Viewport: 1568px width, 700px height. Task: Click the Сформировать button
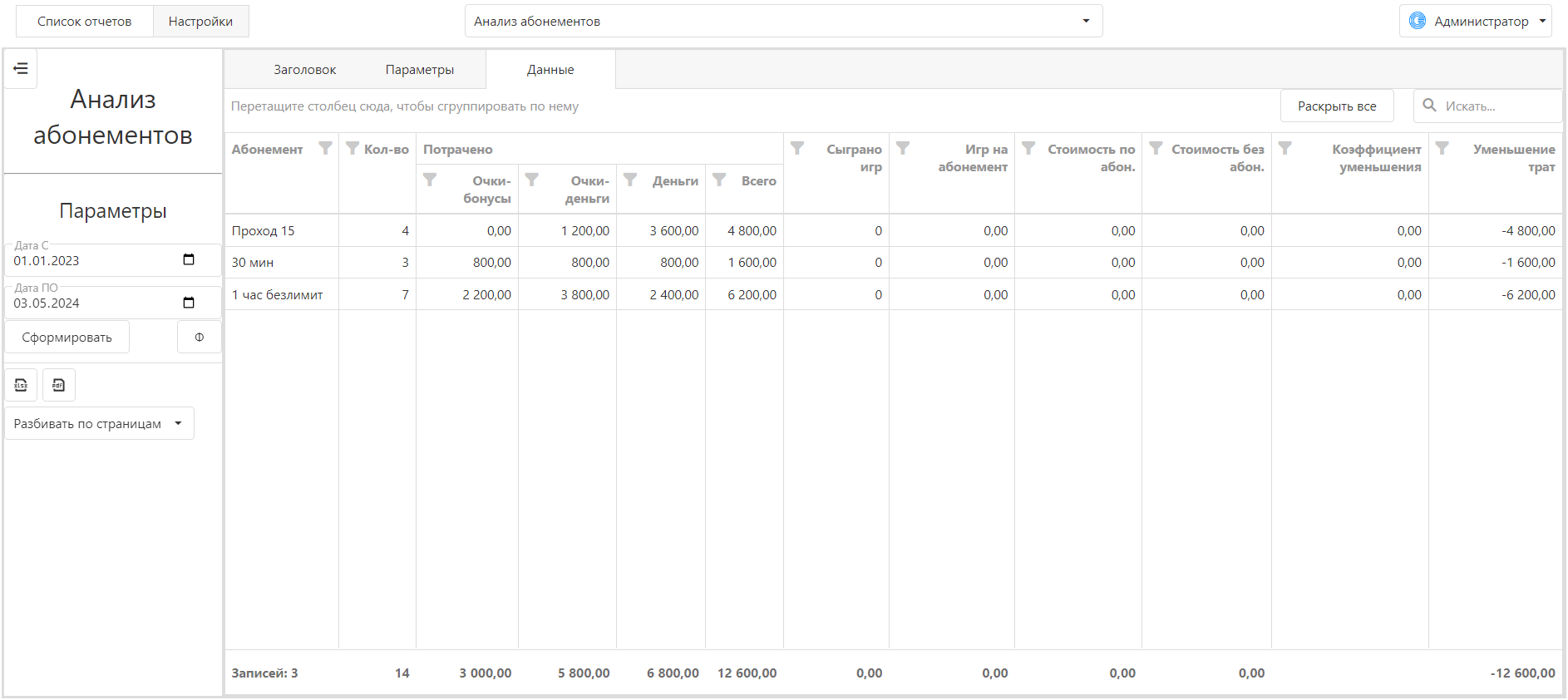(x=67, y=337)
